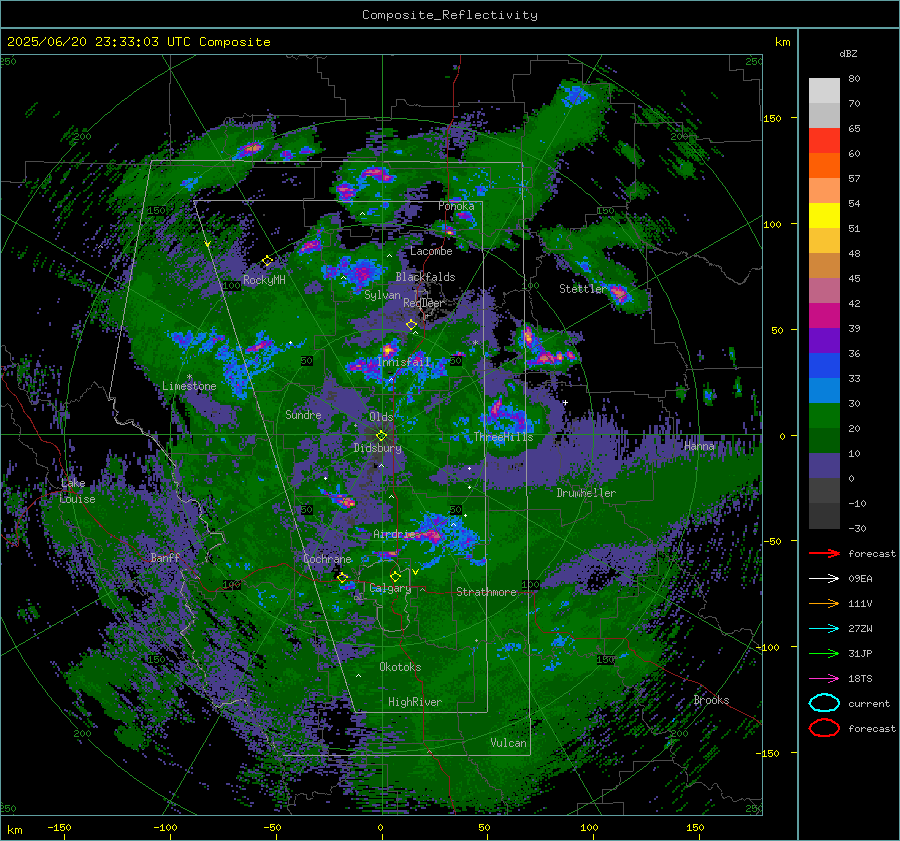Image resolution: width=900 pixels, height=841 pixels.
Task: Click the Limestone label
Action: pyautogui.click(x=189, y=386)
